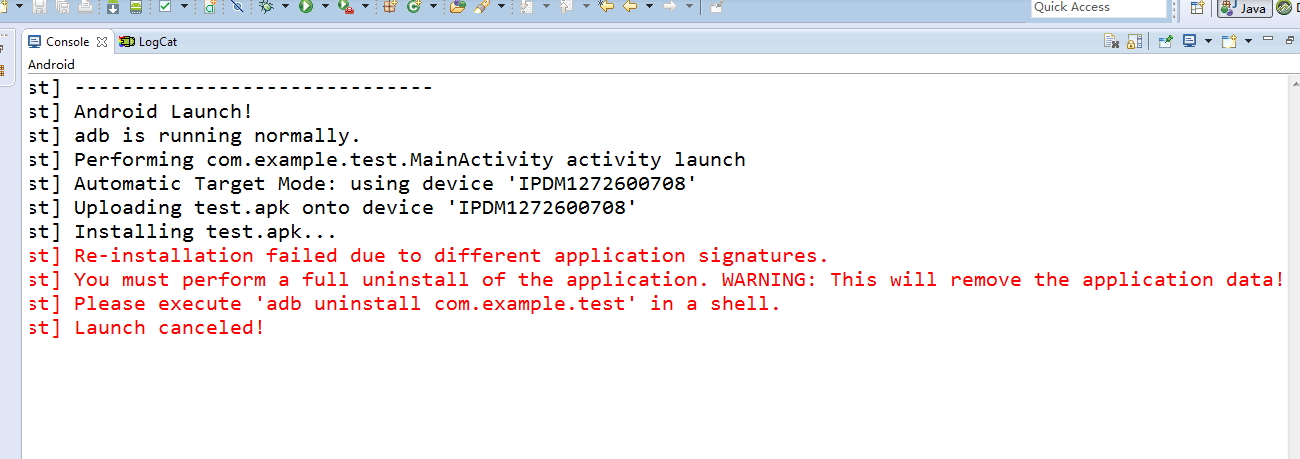Click the 'Installing test.apk...' line
Viewport: 1300px width, 459px height.
coord(205,232)
